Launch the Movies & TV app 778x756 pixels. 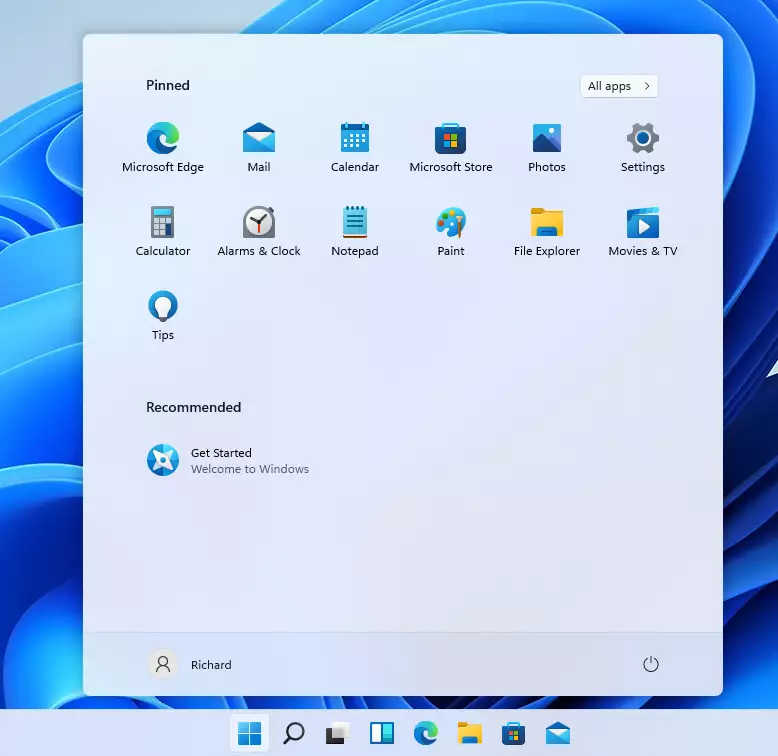pyautogui.click(x=643, y=231)
